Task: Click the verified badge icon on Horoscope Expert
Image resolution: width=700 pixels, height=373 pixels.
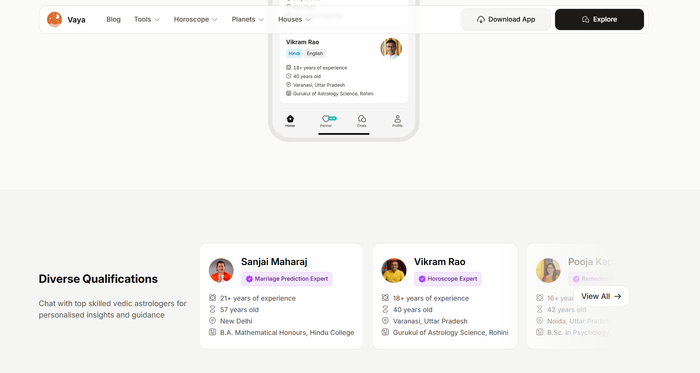Action: [x=422, y=279]
